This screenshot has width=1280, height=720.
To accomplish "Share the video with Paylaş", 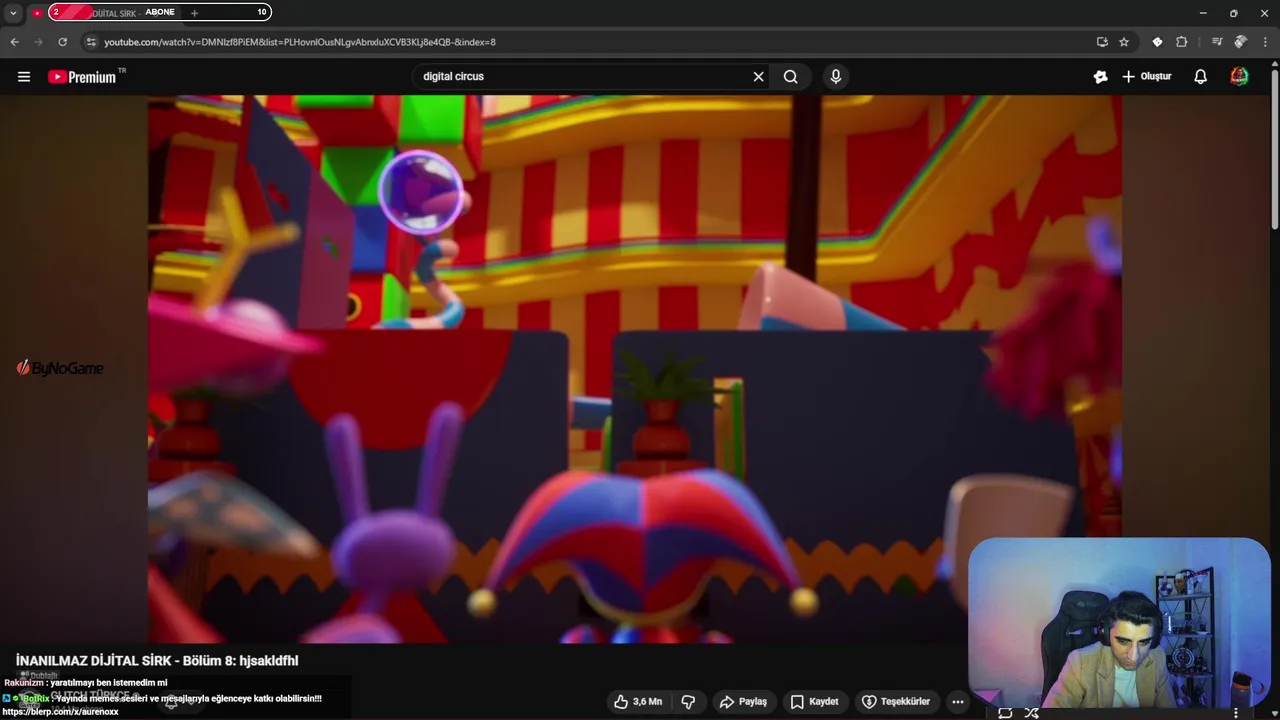I will point(743,702).
